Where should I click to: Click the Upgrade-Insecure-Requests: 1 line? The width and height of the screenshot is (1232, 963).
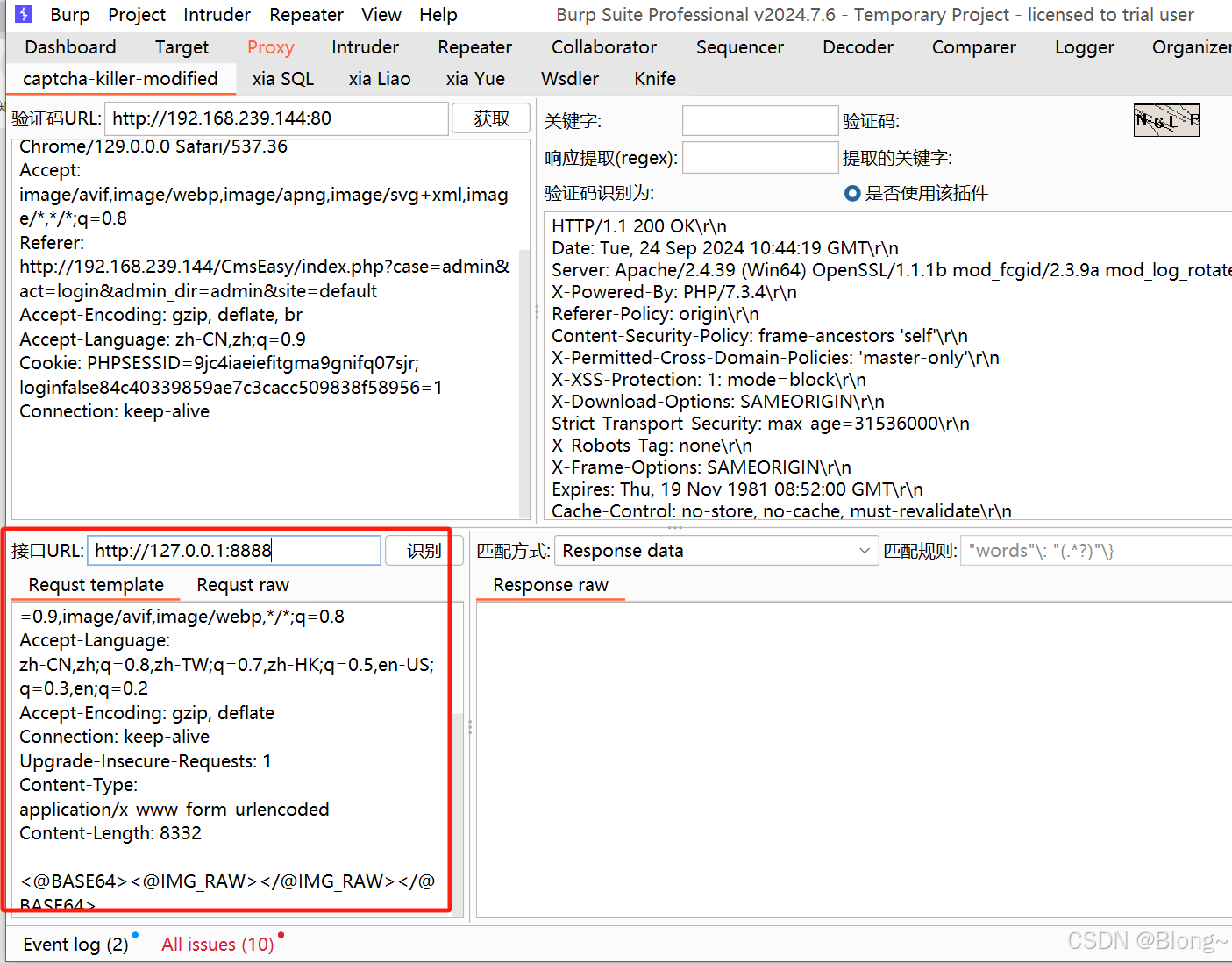tap(146, 761)
